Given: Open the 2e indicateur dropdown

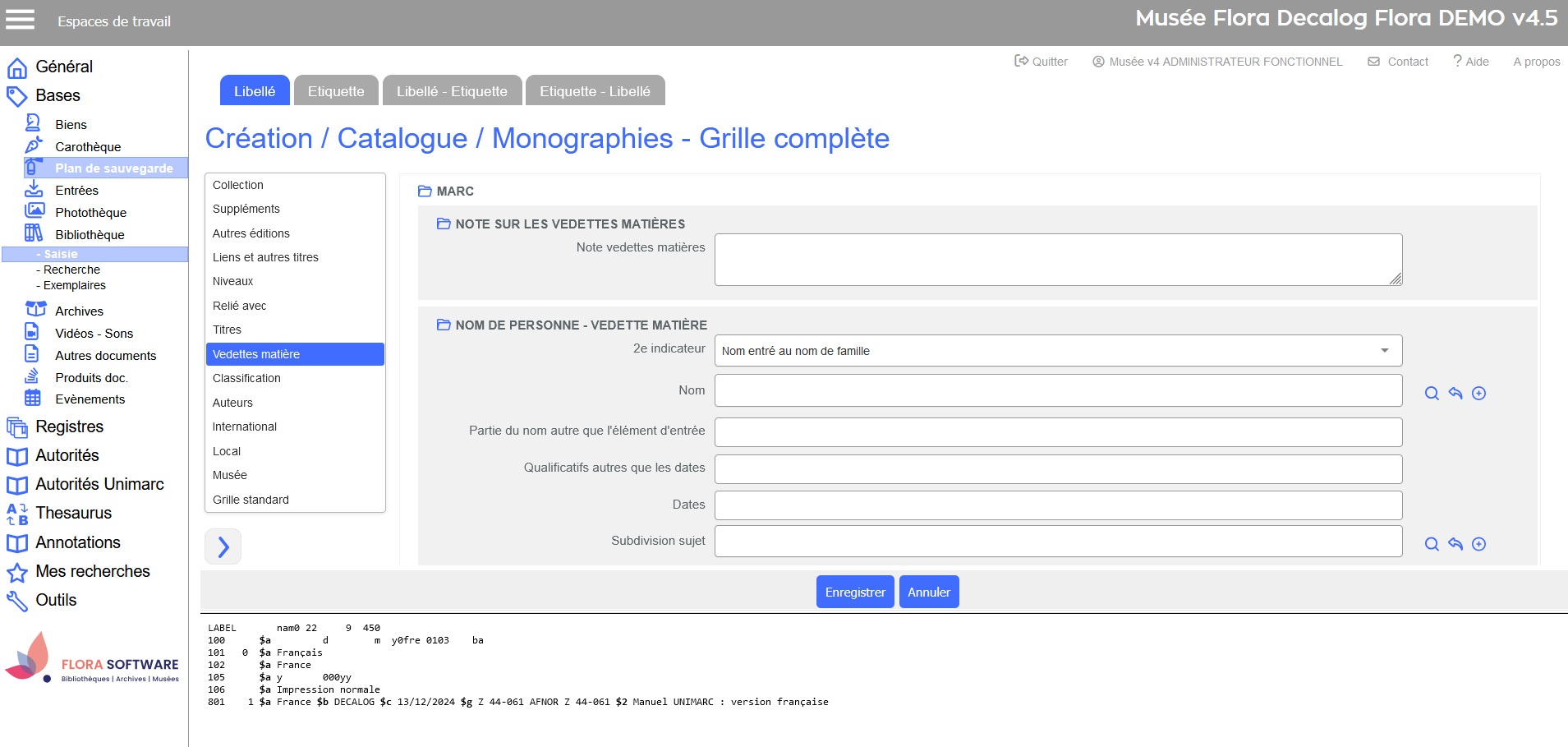Looking at the screenshot, I should point(1058,351).
